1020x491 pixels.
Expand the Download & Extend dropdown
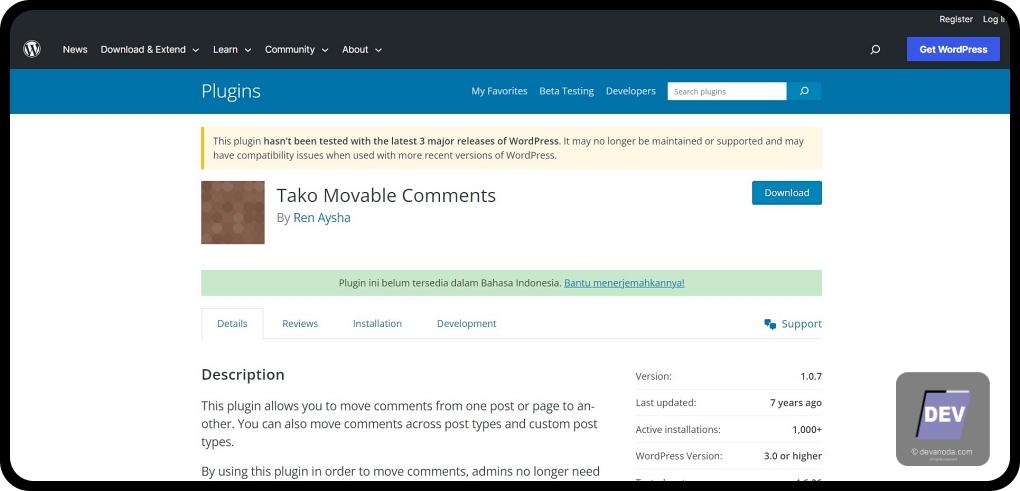(150, 49)
